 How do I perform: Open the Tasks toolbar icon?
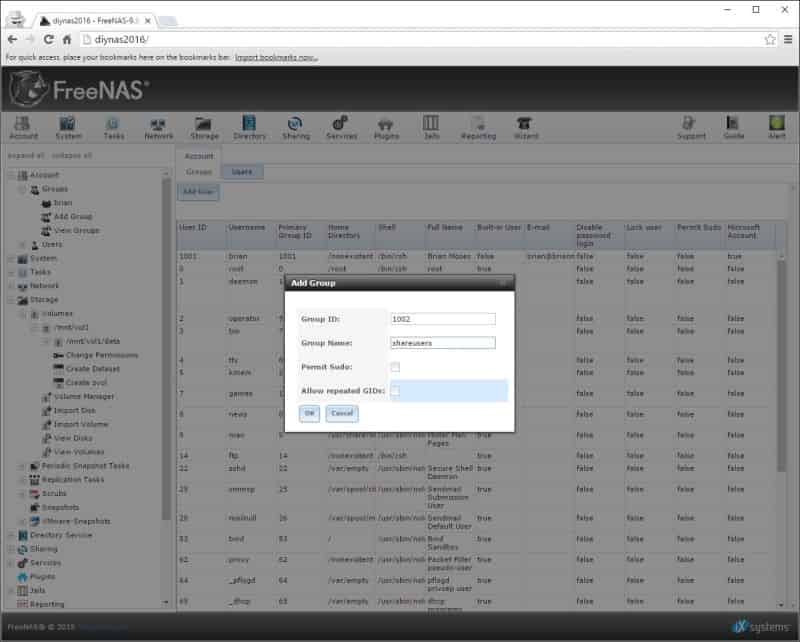click(113, 128)
